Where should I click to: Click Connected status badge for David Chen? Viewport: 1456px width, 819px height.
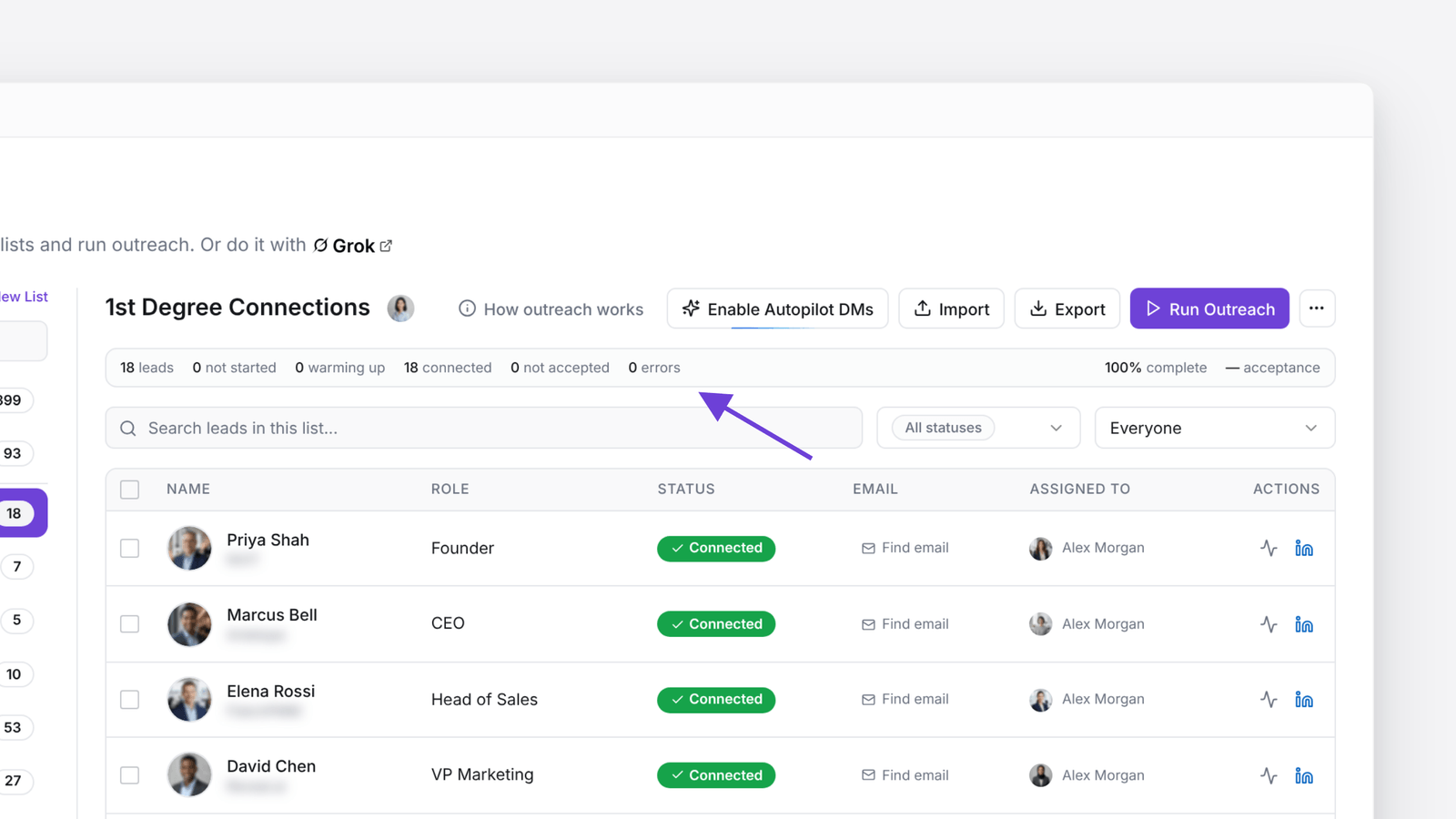click(x=716, y=775)
